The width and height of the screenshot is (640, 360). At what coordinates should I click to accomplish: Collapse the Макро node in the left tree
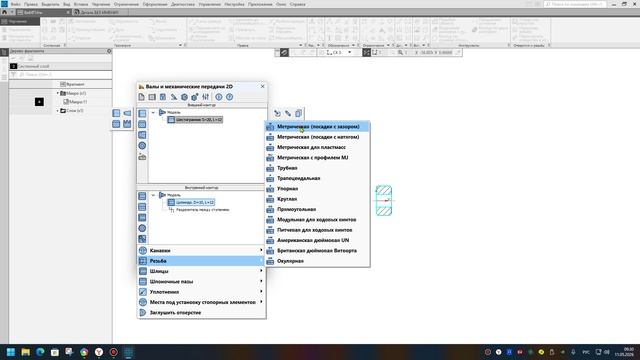[58, 93]
